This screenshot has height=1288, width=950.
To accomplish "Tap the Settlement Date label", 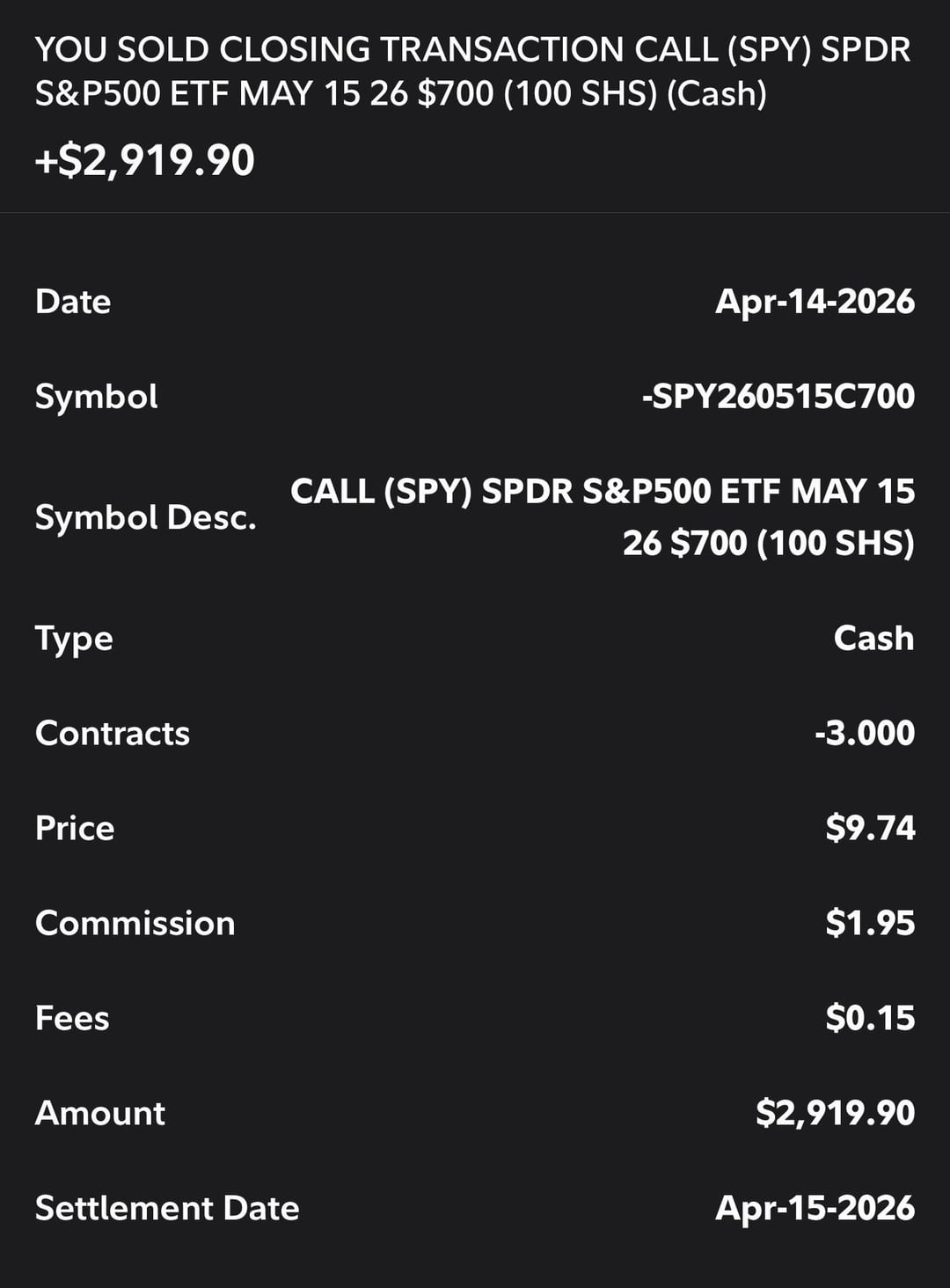I will click(x=167, y=1208).
